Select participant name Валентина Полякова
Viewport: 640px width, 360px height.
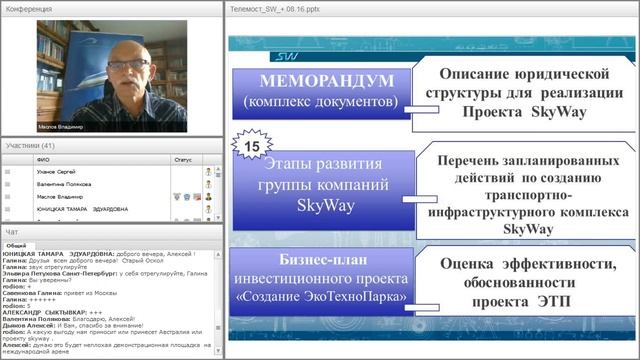64,184
